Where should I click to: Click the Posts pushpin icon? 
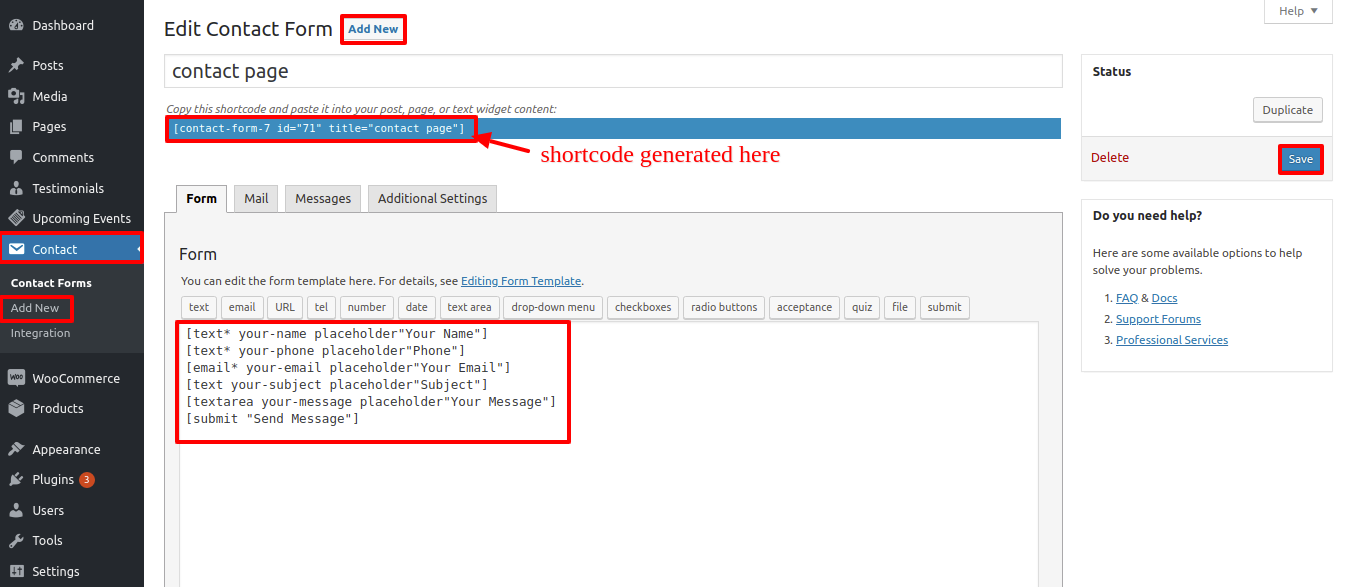pos(16,65)
